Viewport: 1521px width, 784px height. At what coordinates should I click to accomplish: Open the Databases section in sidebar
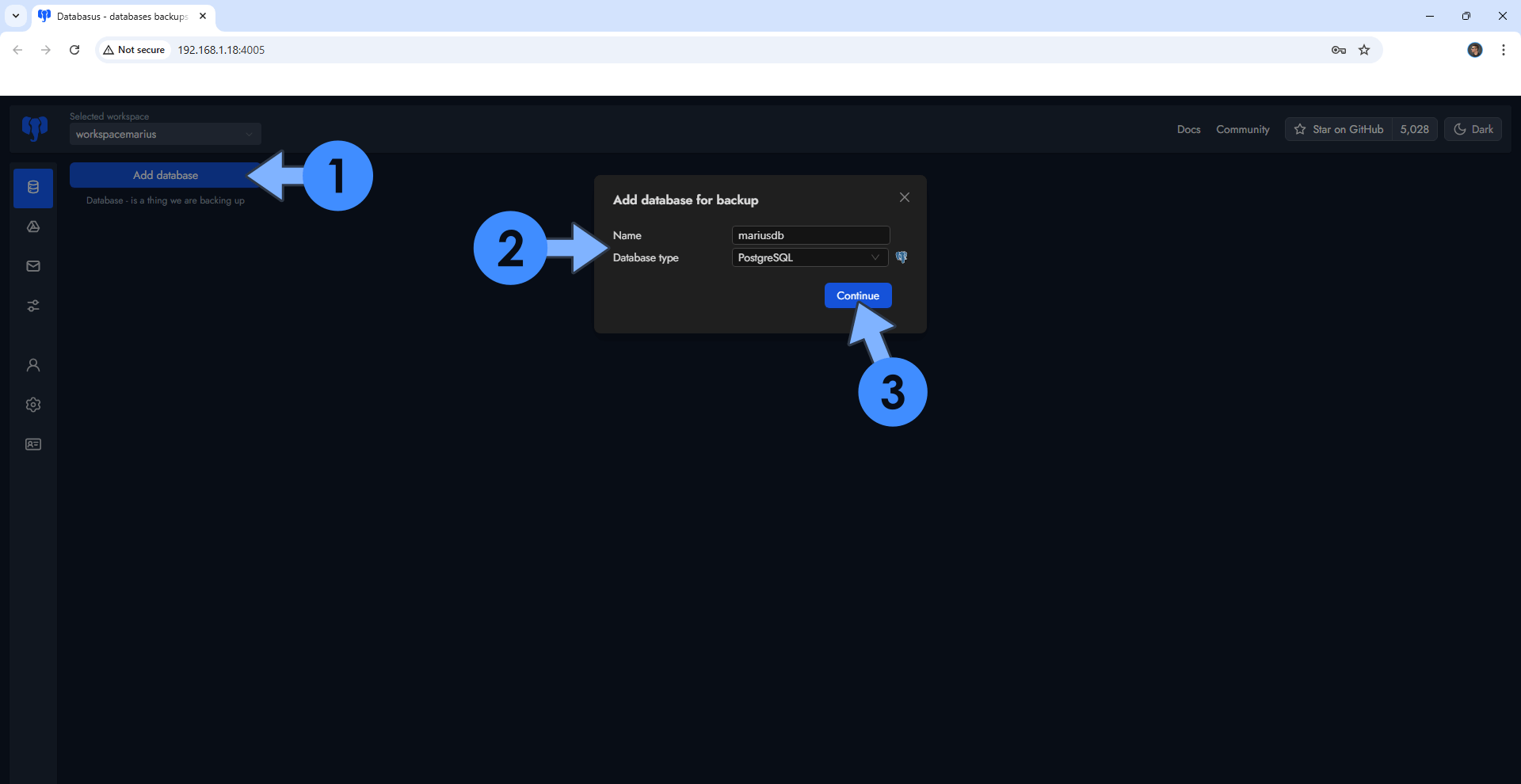click(x=33, y=188)
